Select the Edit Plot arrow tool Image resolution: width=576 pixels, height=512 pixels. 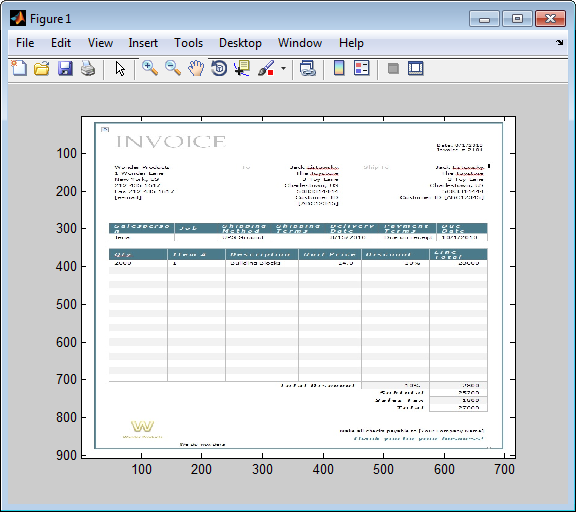120,68
